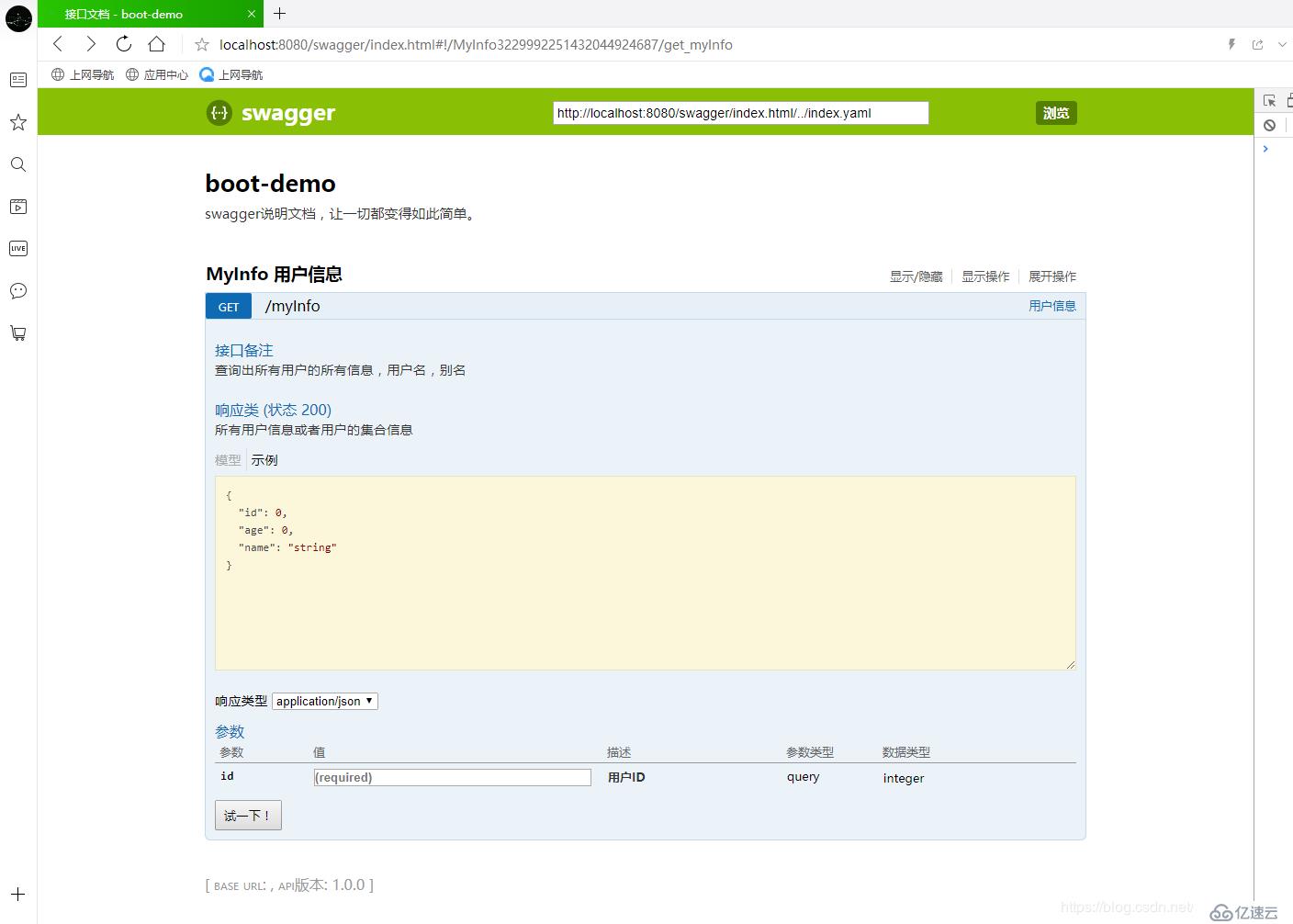The width and height of the screenshot is (1293, 924).
Task: Click the example JSON response box
Action: (x=646, y=573)
